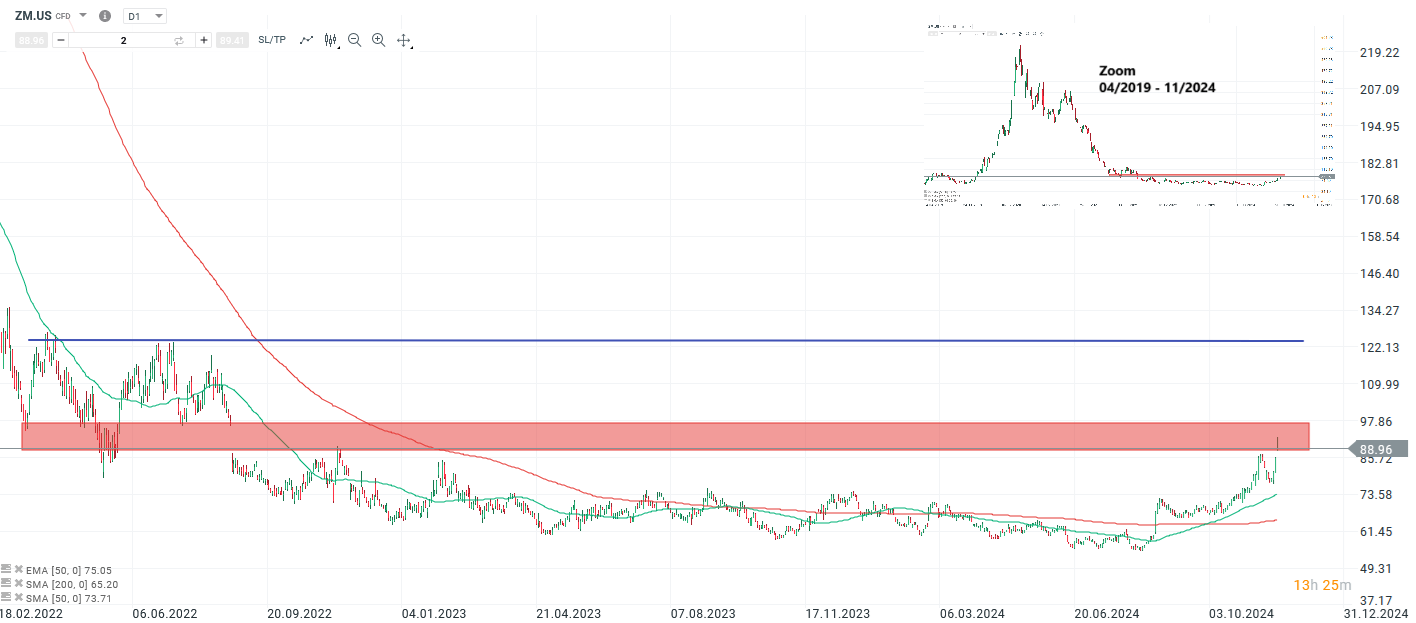Viewport: 1416px width, 623px height.
Task: Open the D1 timeframe dropdown
Action: click(144, 16)
